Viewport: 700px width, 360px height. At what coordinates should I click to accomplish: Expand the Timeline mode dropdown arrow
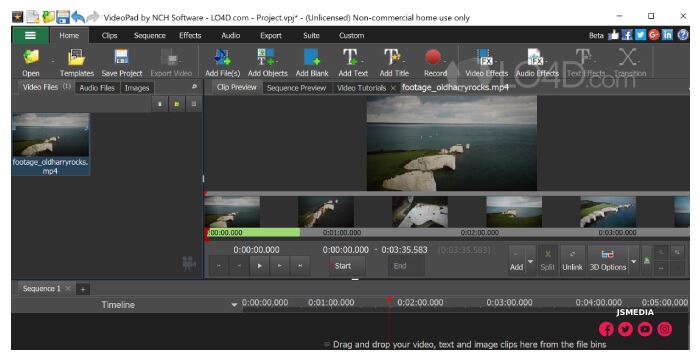click(234, 305)
